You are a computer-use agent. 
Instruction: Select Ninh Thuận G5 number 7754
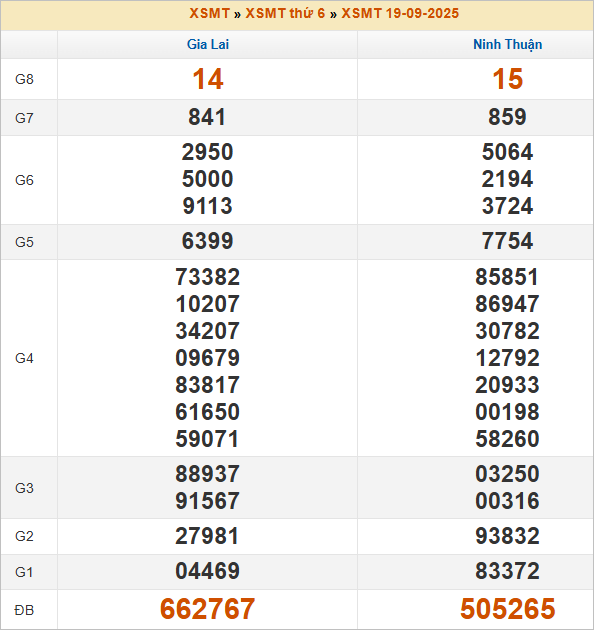click(x=508, y=241)
